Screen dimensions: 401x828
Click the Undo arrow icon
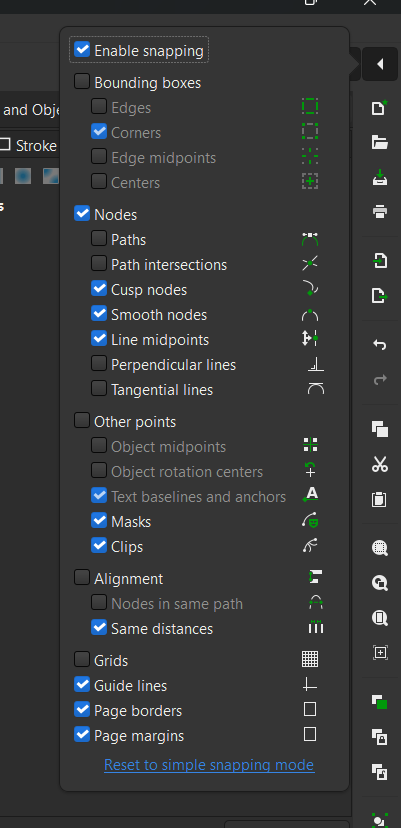(379, 345)
